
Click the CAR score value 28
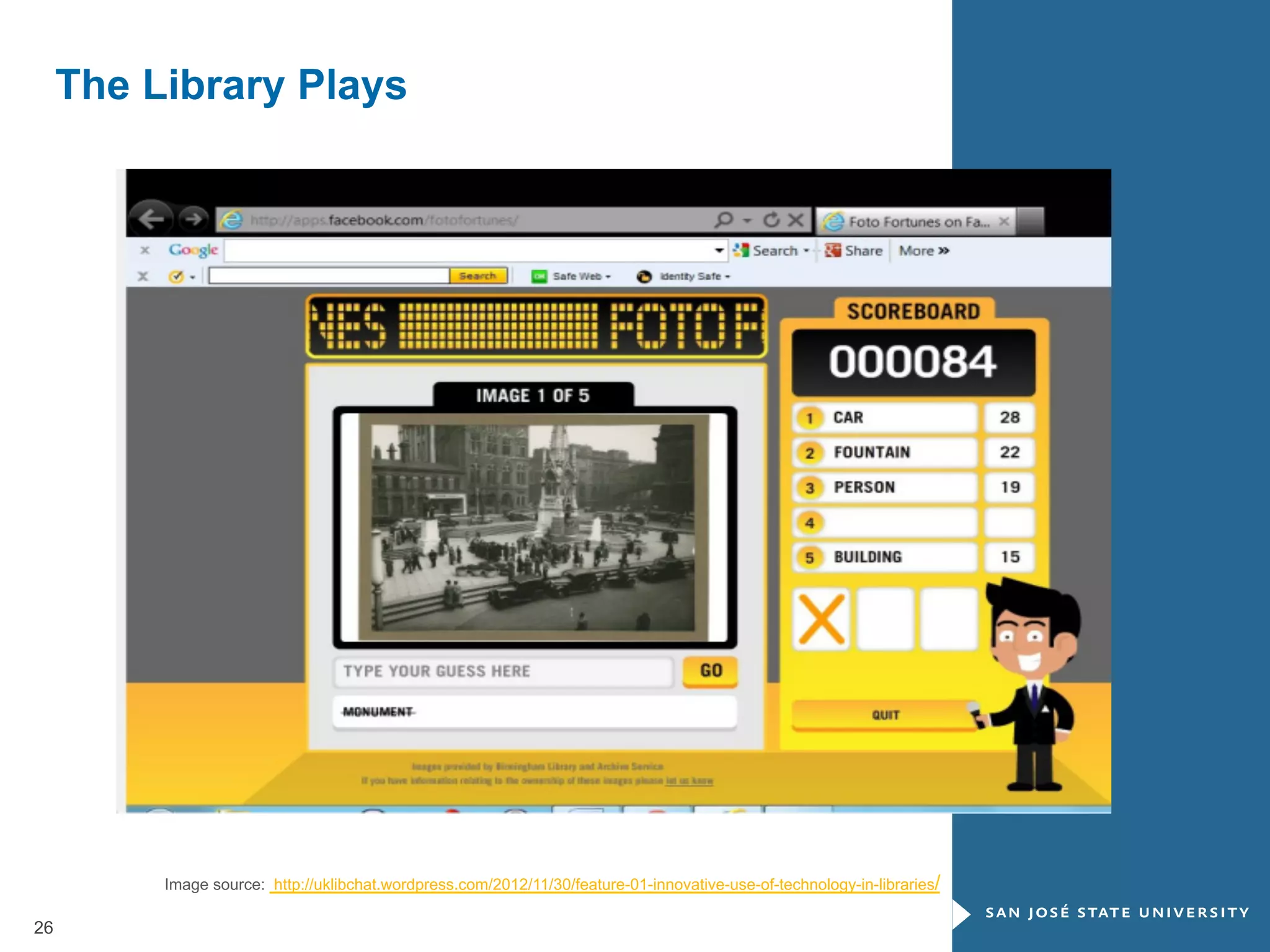(x=1010, y=418)
